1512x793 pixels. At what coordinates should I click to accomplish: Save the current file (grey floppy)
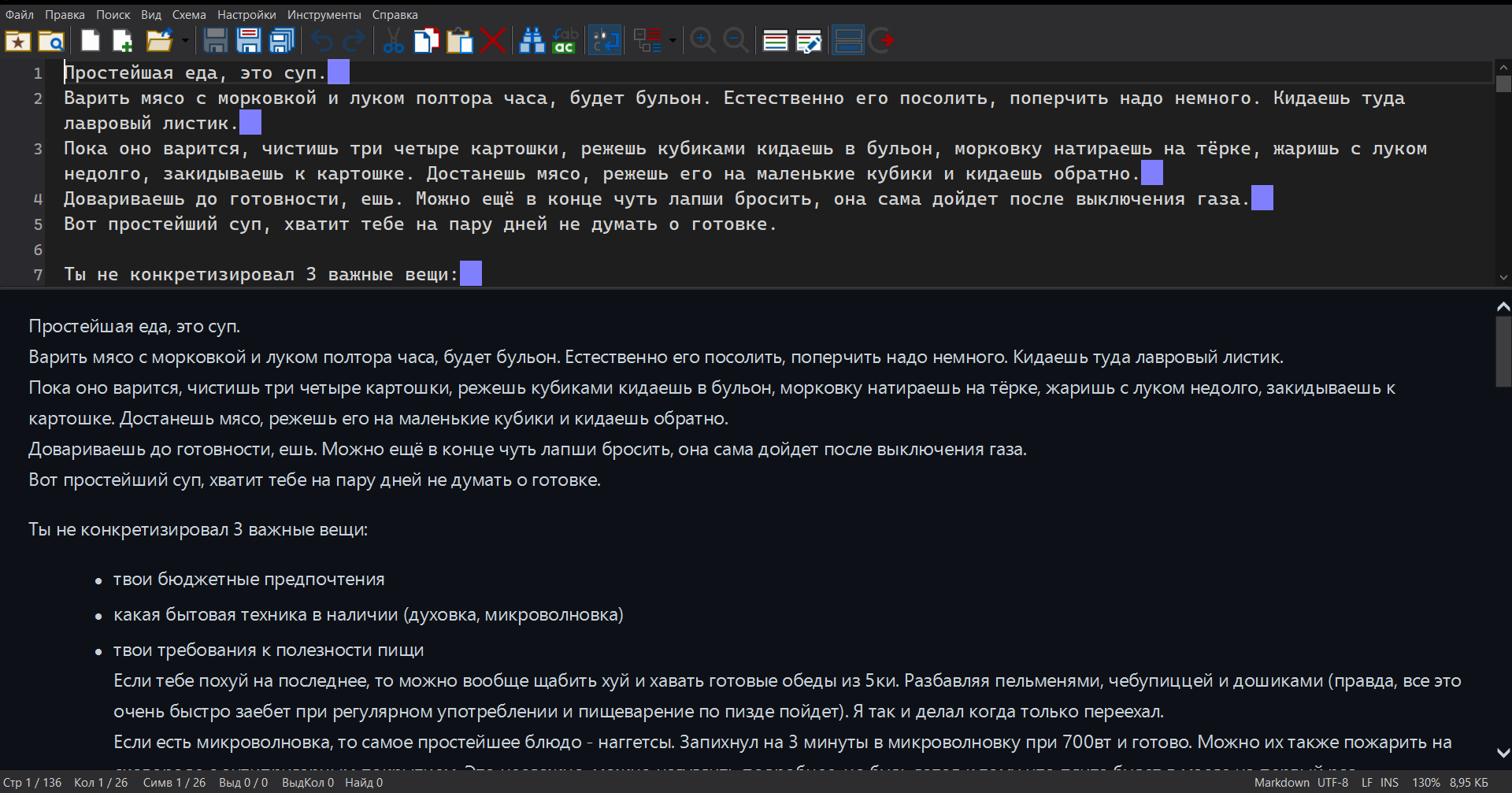[x=216, y=41]
